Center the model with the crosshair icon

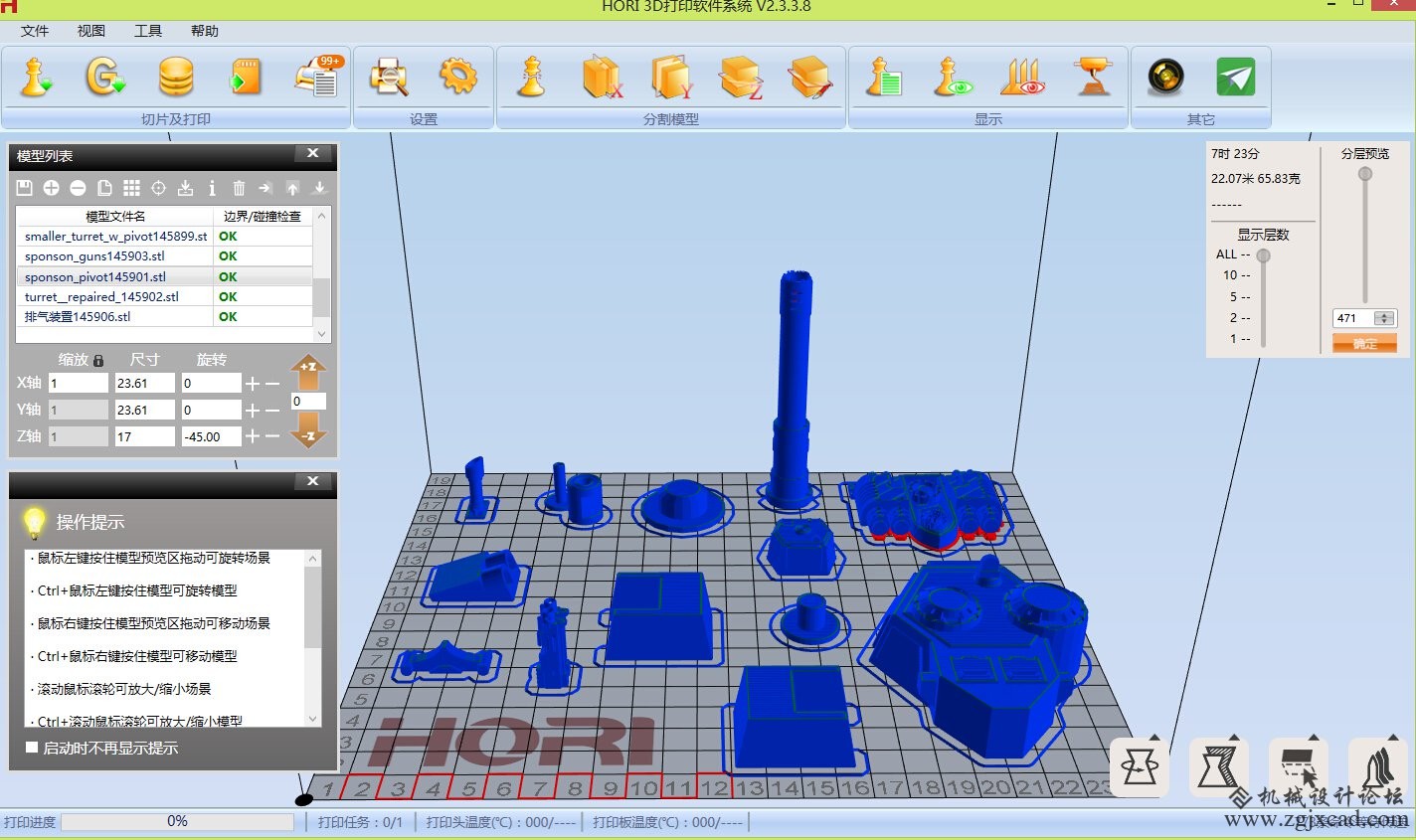tap(158, 188)
